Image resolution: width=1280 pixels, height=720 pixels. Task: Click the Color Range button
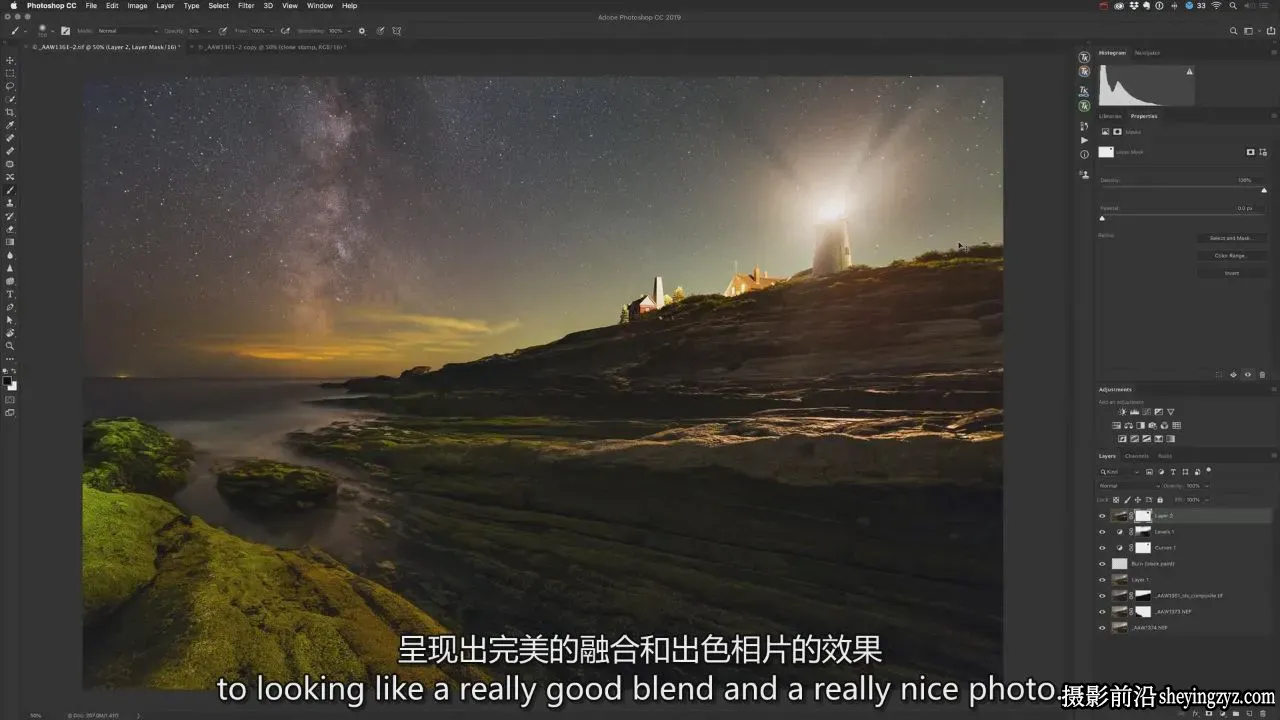1231,255
